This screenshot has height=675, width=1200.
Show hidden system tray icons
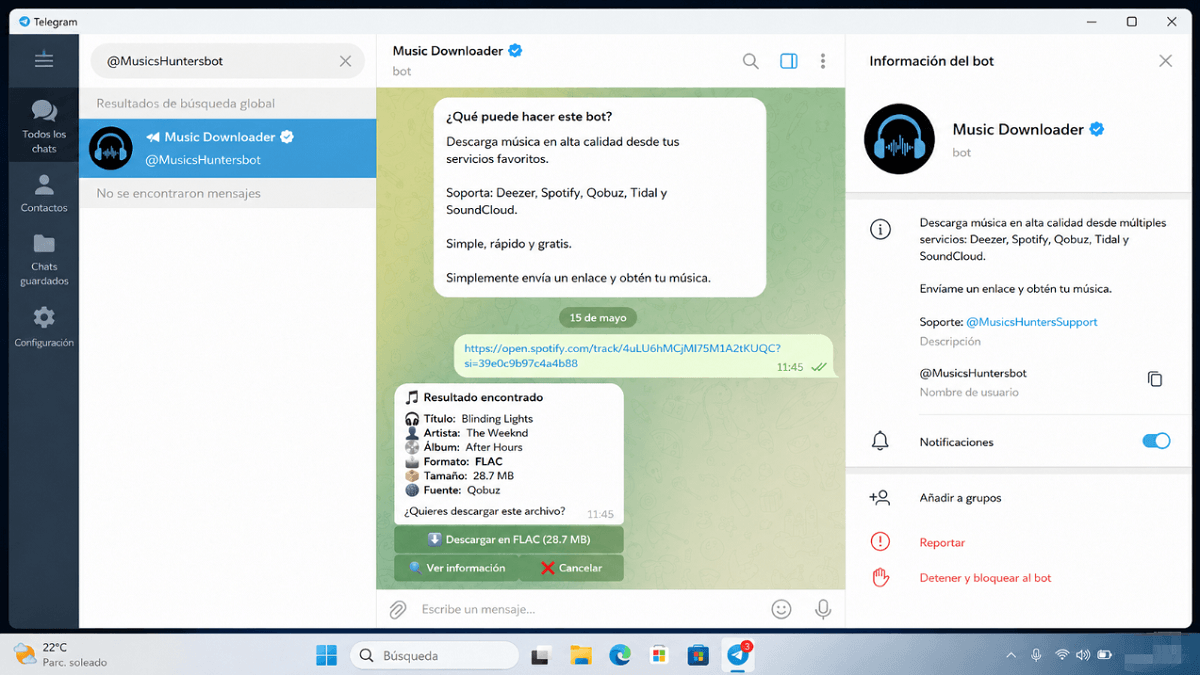point(1011,655)
